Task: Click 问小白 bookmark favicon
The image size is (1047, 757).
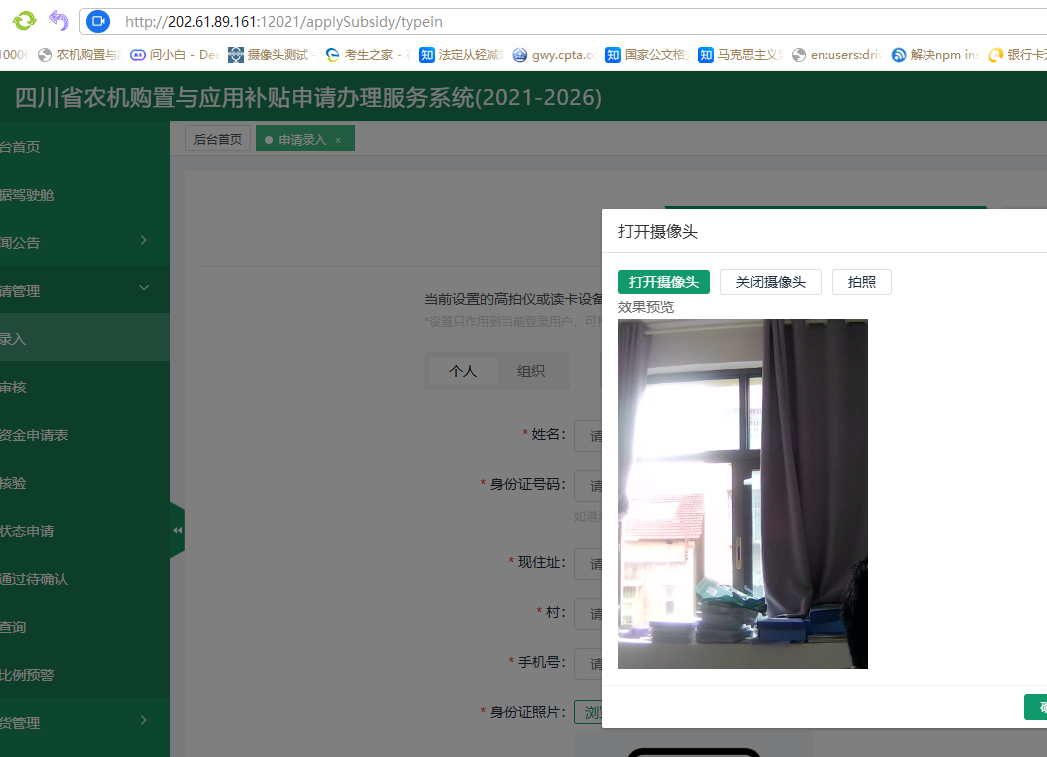Action: click(138, 55)
